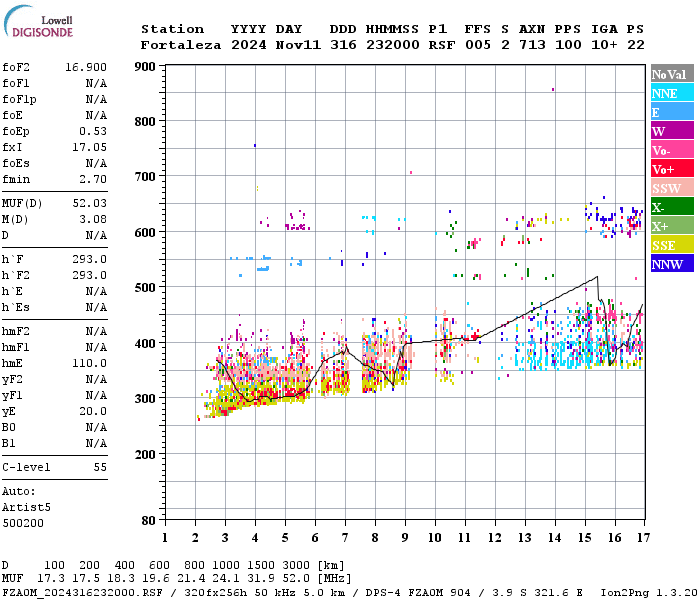
Task: Click the foF1 N/A value
Action: (x=96, y=83)
